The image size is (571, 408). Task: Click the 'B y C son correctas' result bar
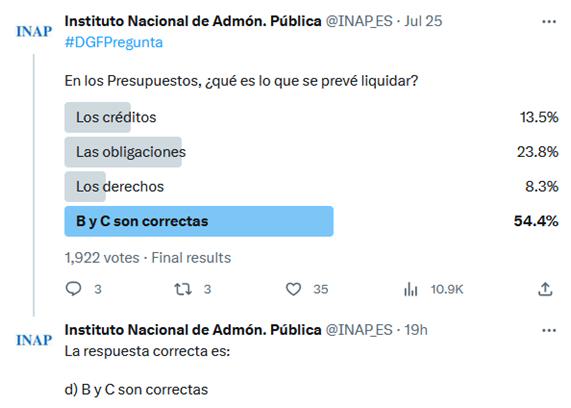(x=199, y=221)
